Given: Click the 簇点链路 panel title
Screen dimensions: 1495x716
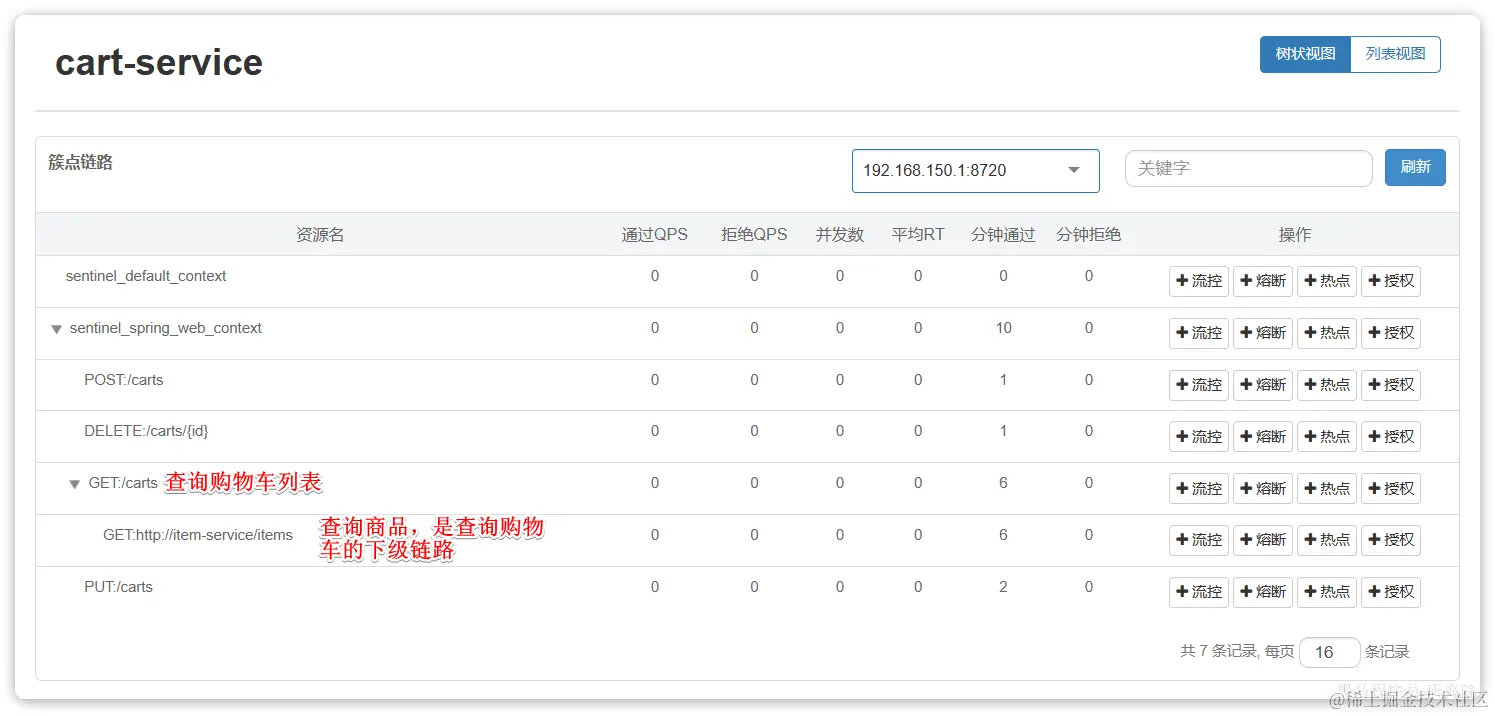Looking at the screenshot, I should point(80,162).
